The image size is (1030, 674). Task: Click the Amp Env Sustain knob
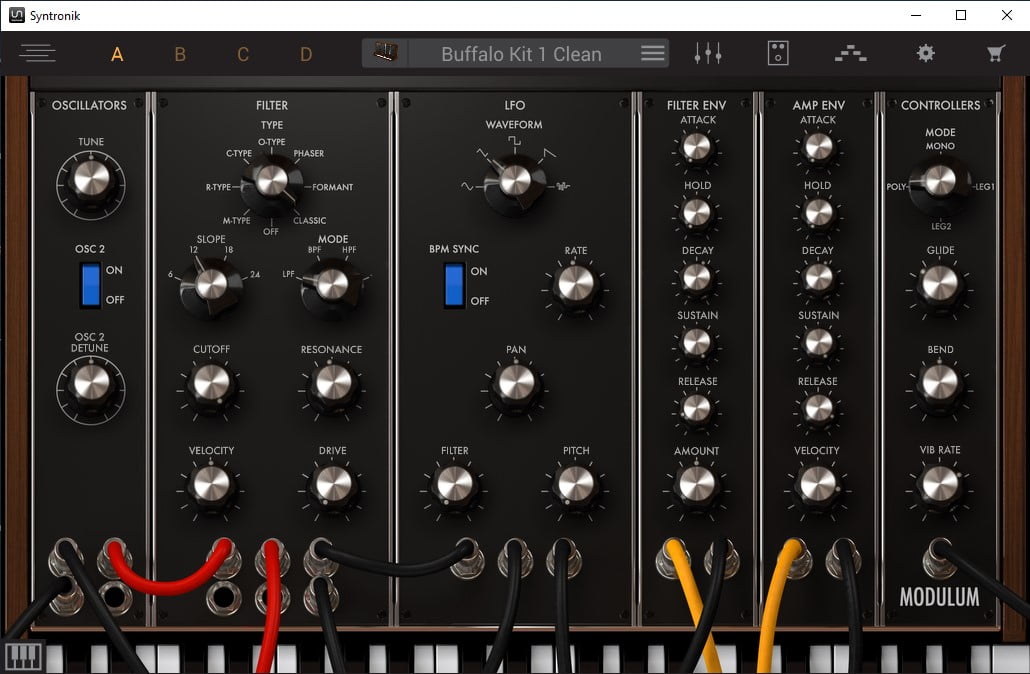click(x=818, y=342)
